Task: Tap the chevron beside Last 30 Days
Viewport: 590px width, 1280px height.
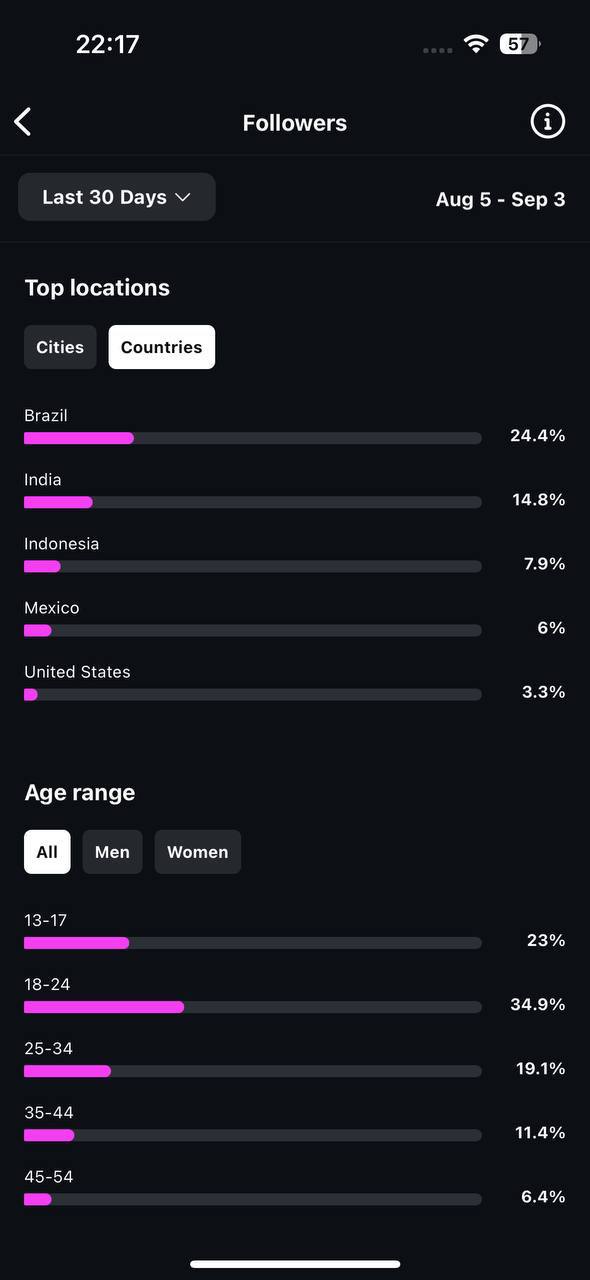Action: [x=182, y=197]
